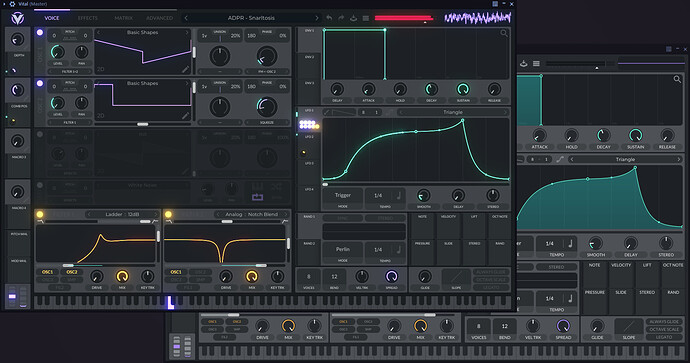Go to previous preset arrow
The height and width of the screenshot is (363, 690).
coord(186,18)
